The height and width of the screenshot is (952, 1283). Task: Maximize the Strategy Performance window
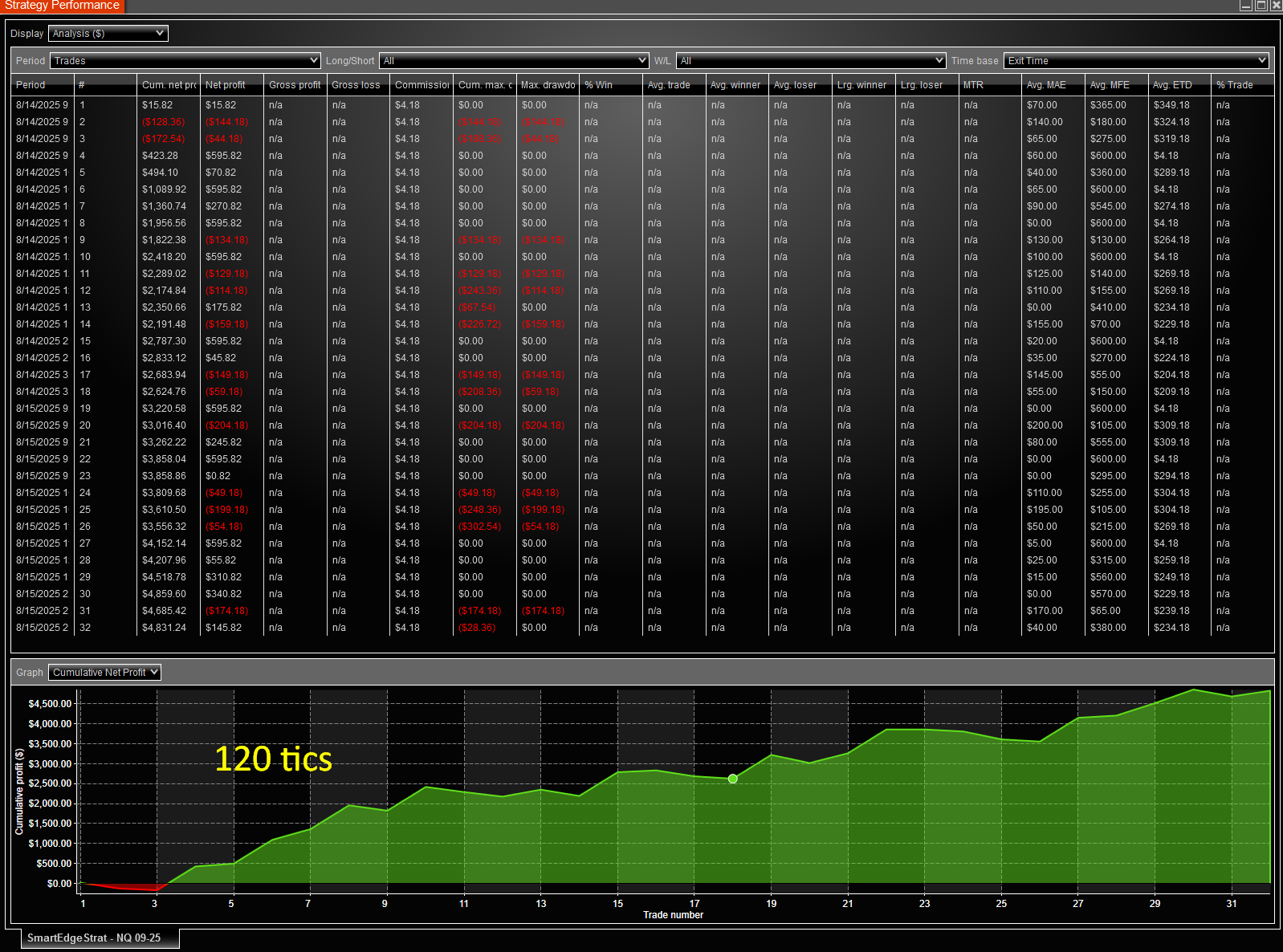click(1261, 6)
